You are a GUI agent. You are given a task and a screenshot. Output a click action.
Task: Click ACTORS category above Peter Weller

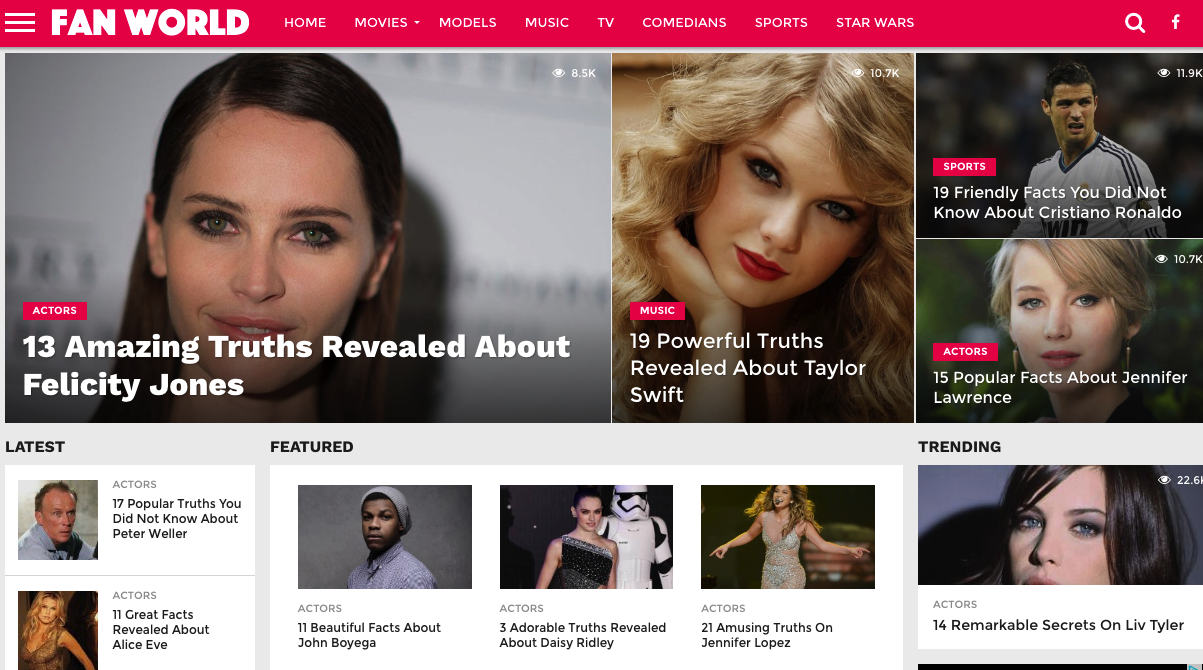point(134,485)
